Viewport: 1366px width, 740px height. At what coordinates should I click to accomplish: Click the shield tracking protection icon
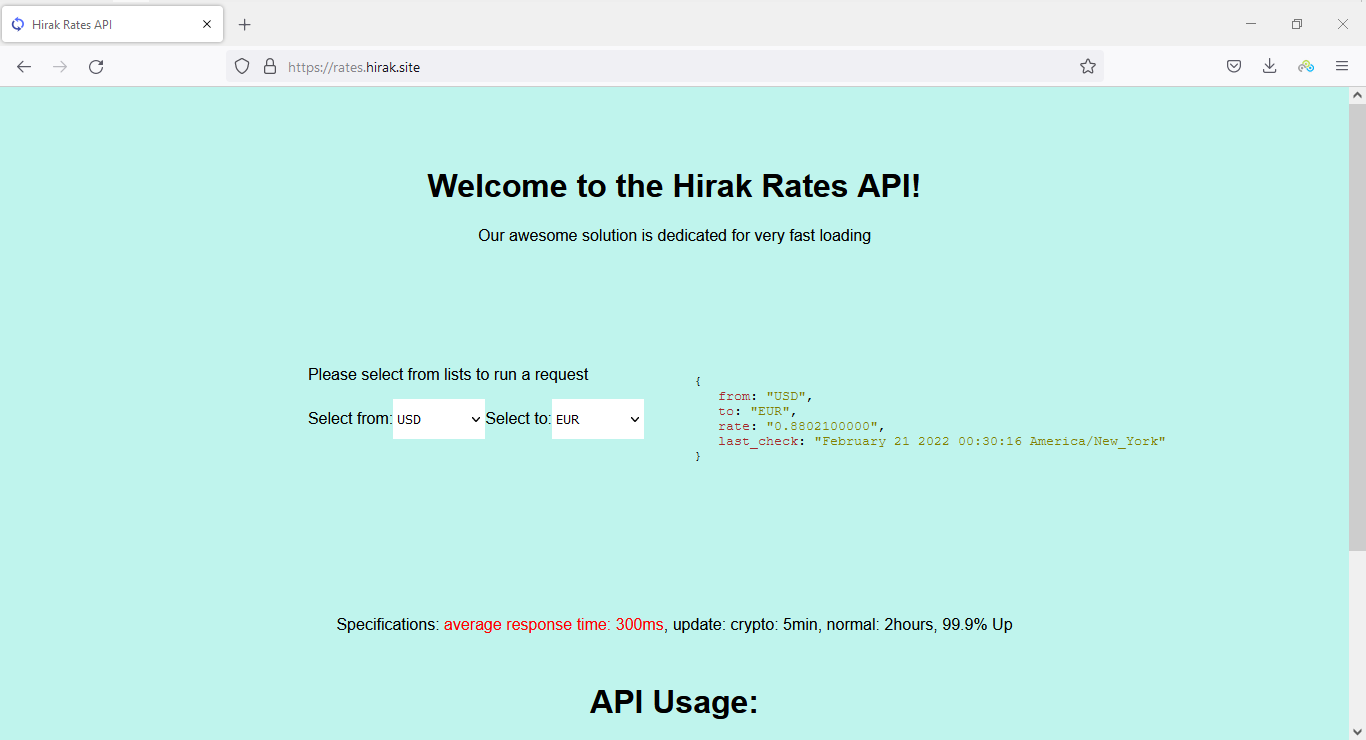pyautogui.click(x=242, y=67)
